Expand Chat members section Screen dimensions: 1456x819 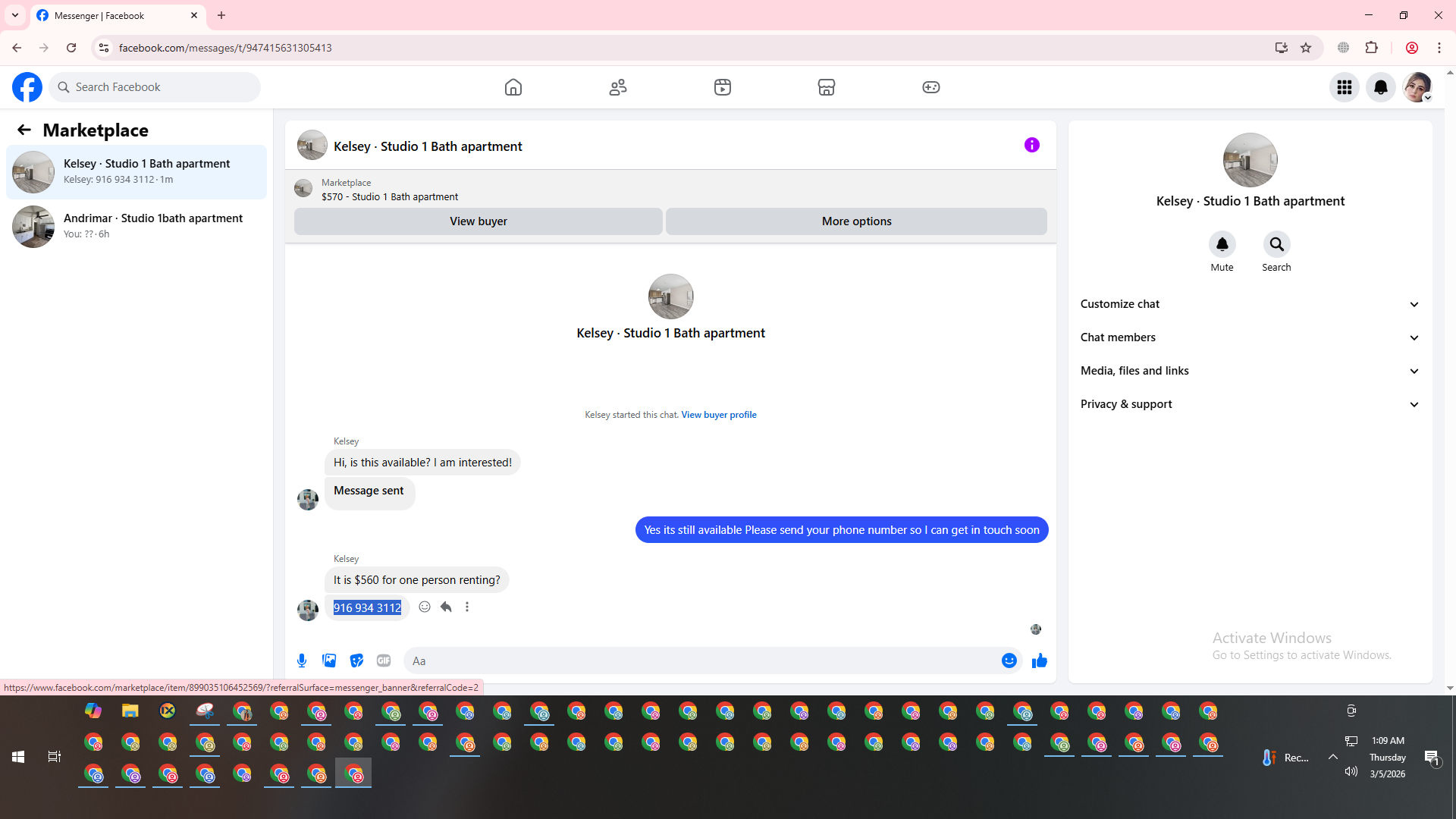coord(1250,337)
